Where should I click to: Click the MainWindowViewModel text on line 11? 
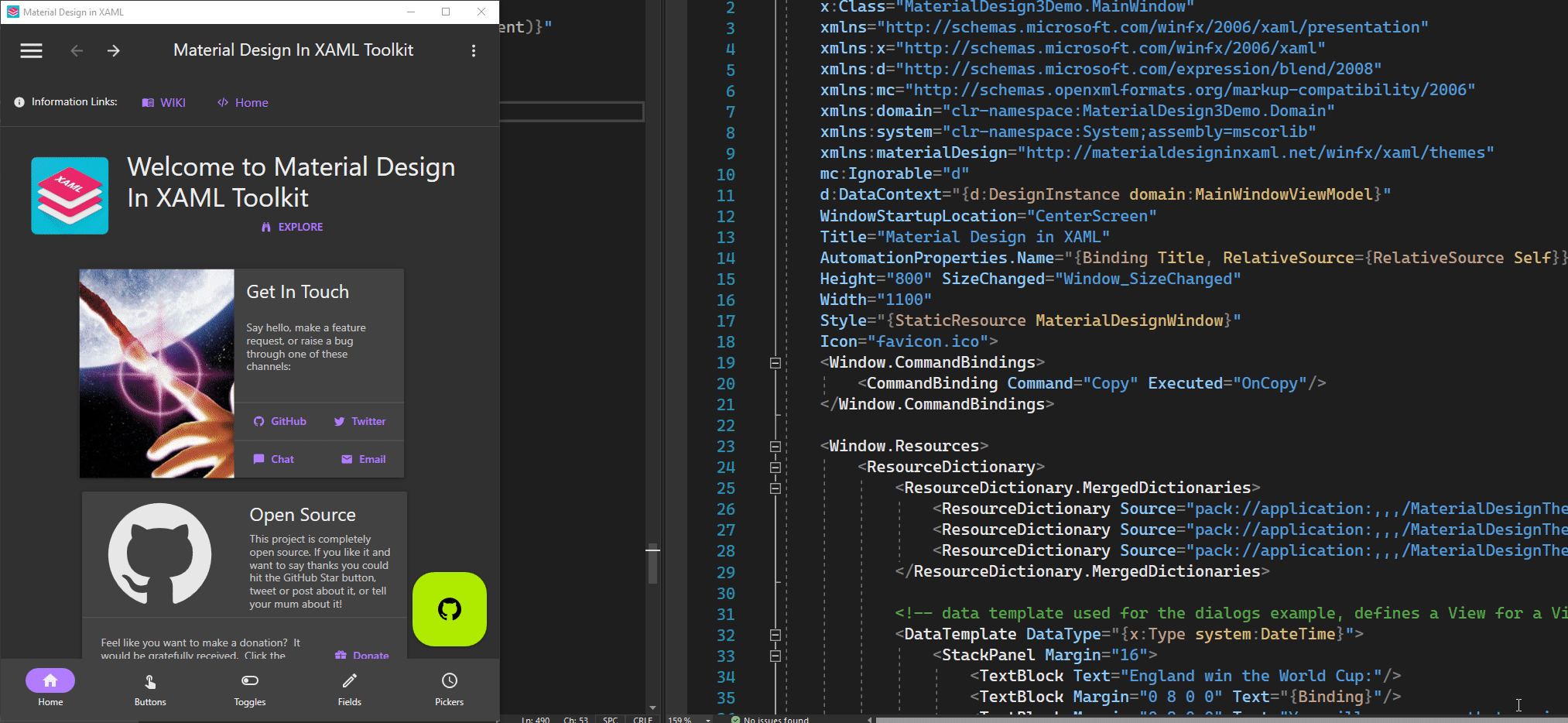1284,194
